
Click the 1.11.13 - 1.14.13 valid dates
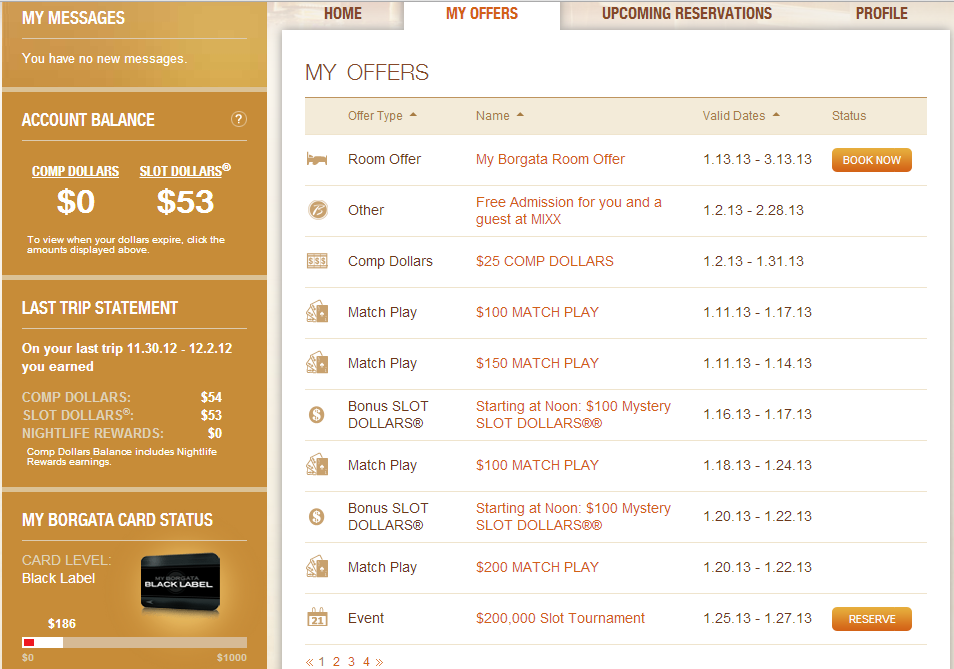pos(757,364)
